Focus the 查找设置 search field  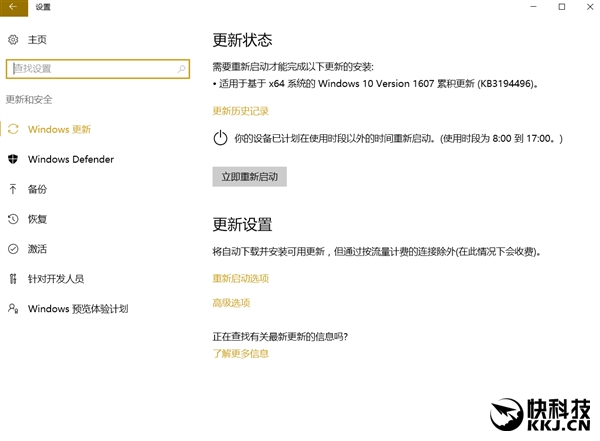tap(98, 69)
